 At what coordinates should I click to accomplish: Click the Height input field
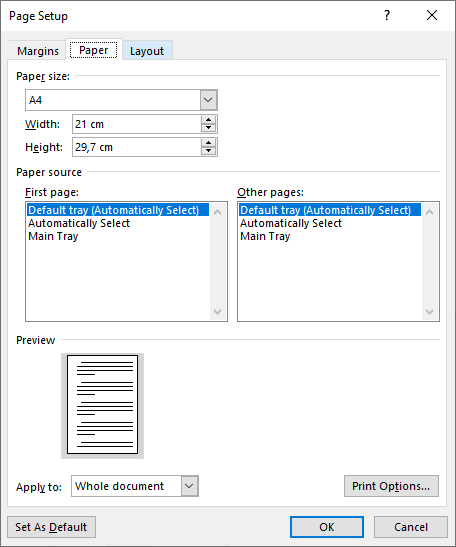click(x=137, y=147)
